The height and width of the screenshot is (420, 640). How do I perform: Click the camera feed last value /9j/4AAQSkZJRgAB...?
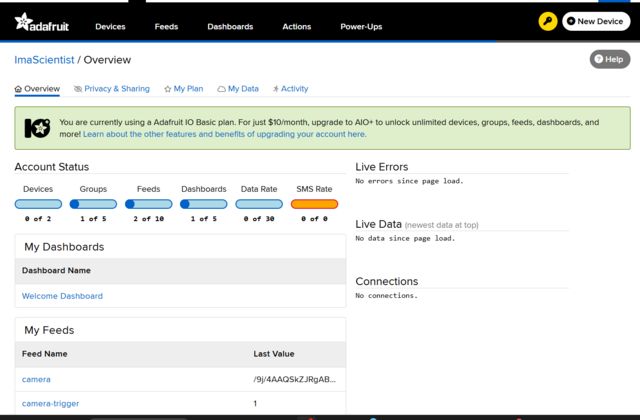(x=295, y=379)
